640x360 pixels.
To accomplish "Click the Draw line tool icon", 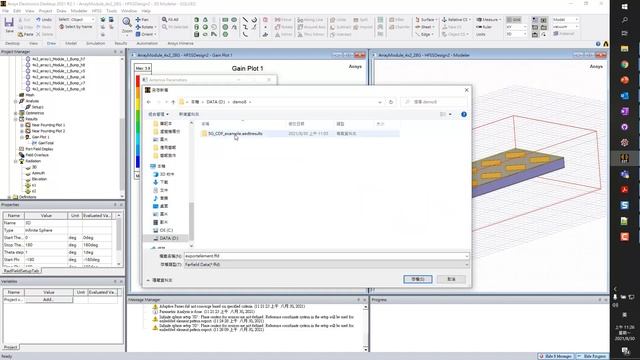I will [245, 20].
